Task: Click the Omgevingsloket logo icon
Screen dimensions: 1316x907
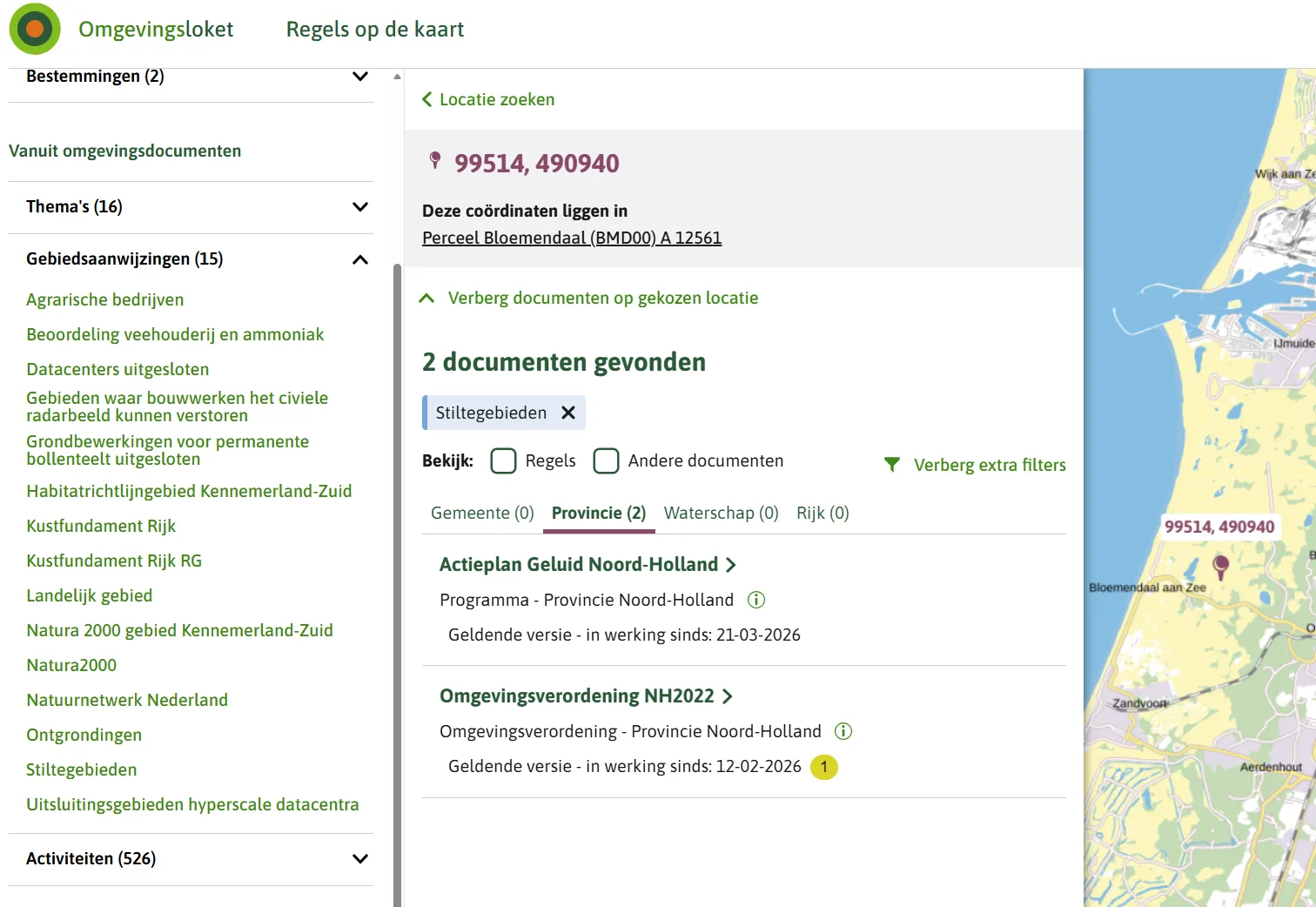Action: click(x=35, y=29)
